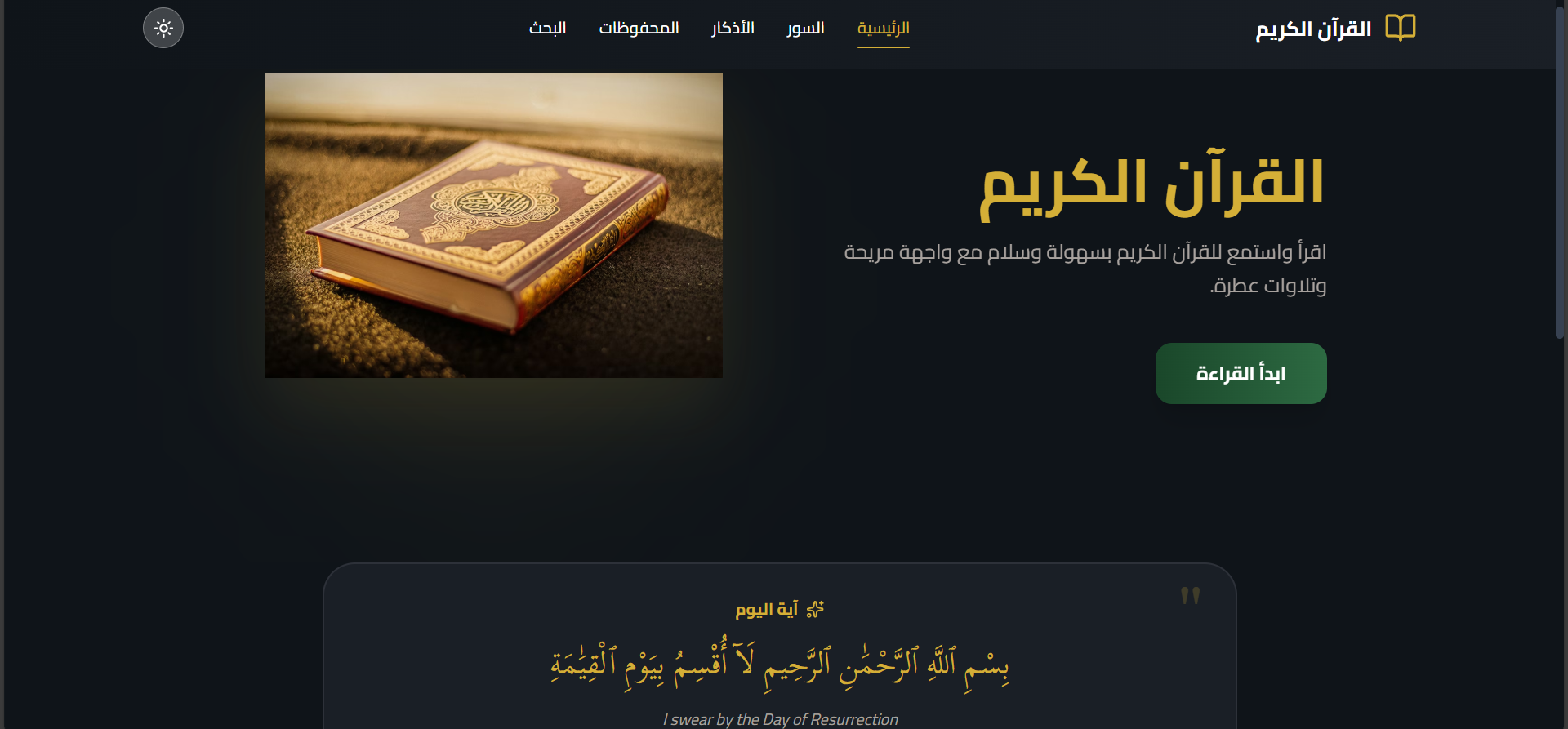Switch to the الرئيسية home tab
The width and height of the screenshot is (1568, 729).
coord(883,29)
